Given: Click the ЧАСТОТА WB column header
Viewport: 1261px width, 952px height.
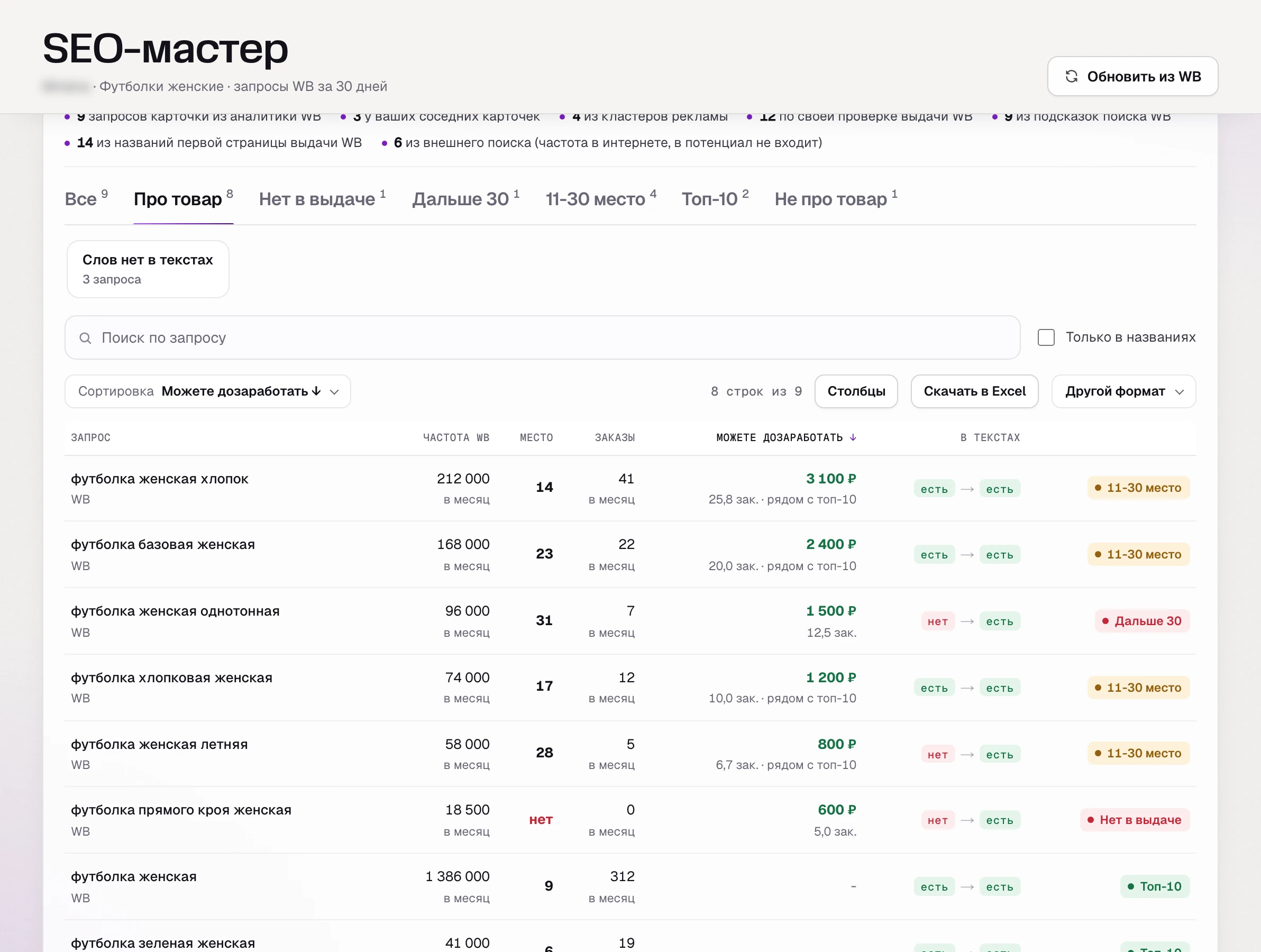Looking at the screenshot, I should (x=455, y=437).
